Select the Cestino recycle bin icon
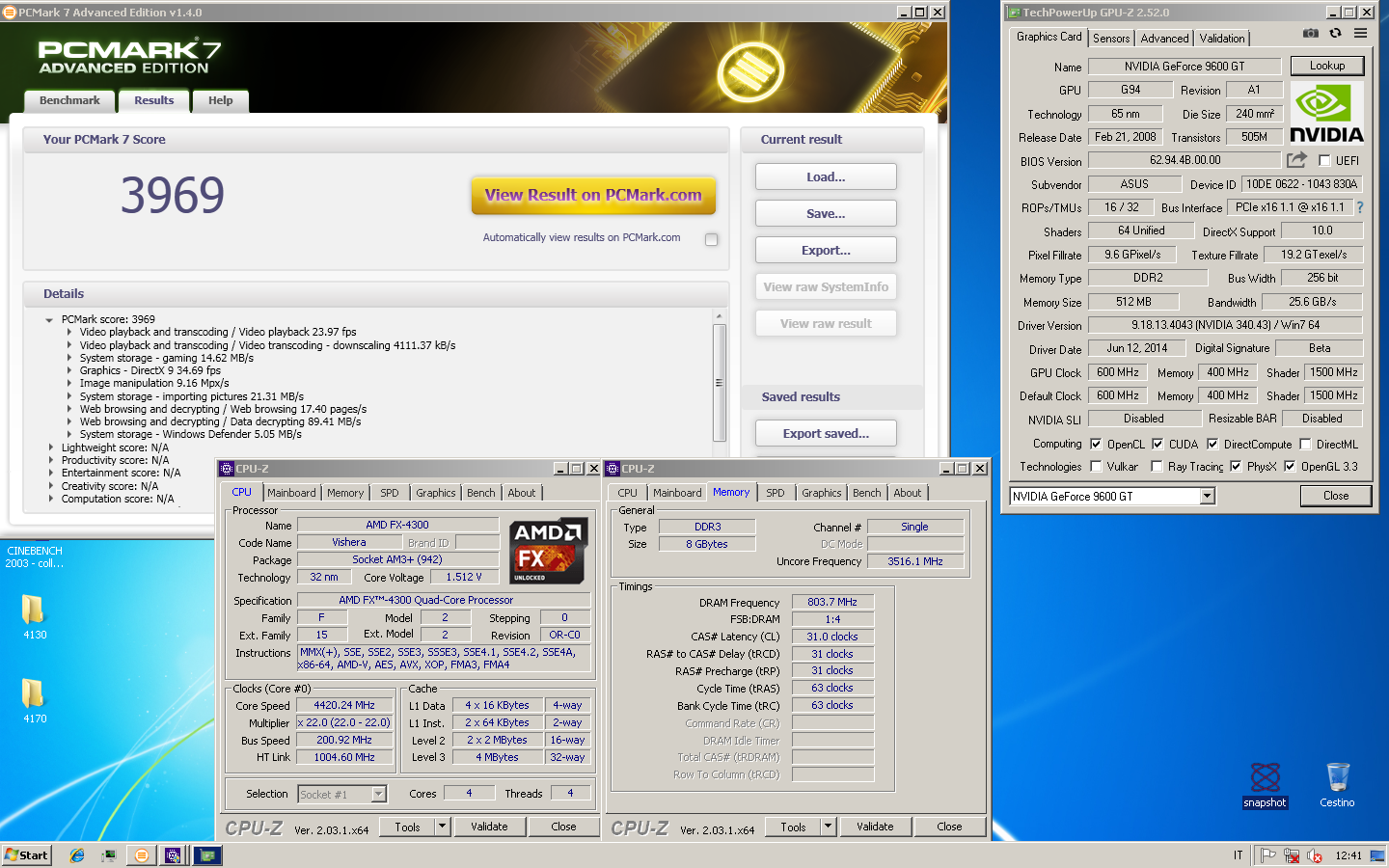This screenshot has width=1389, height=868. 1338,786
